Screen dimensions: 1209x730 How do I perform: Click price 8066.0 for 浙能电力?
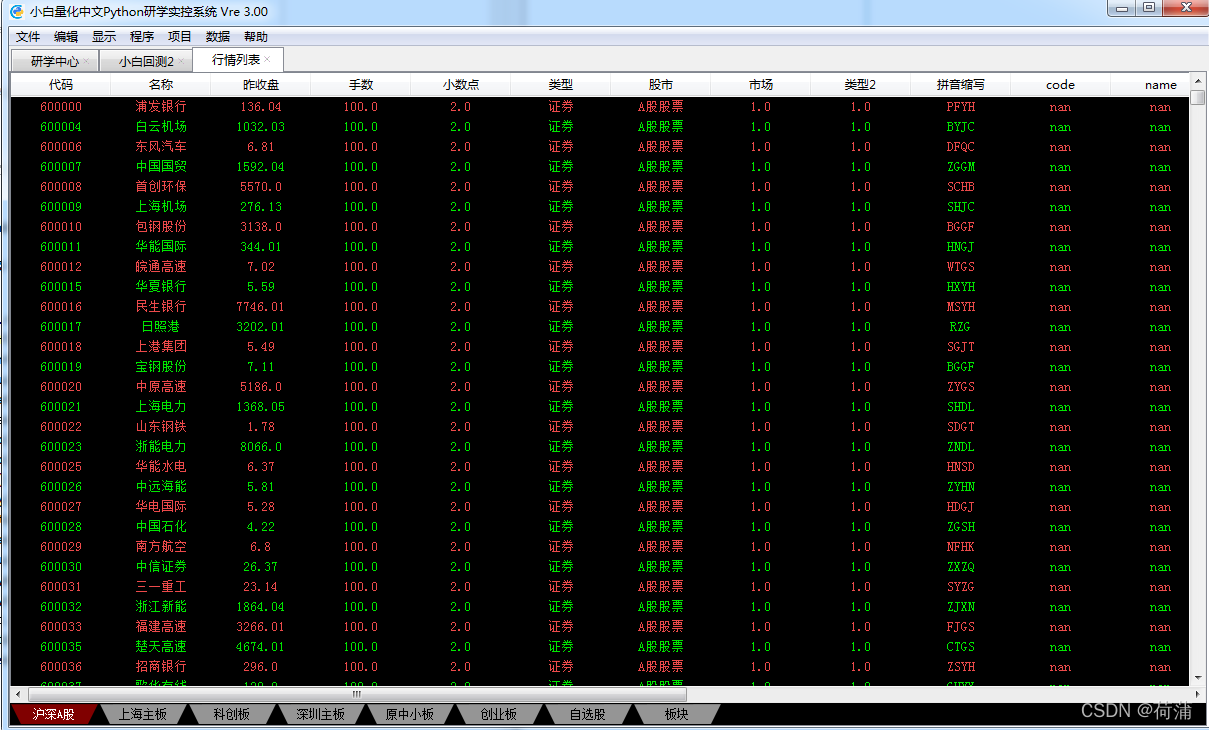tap(261, 447)
